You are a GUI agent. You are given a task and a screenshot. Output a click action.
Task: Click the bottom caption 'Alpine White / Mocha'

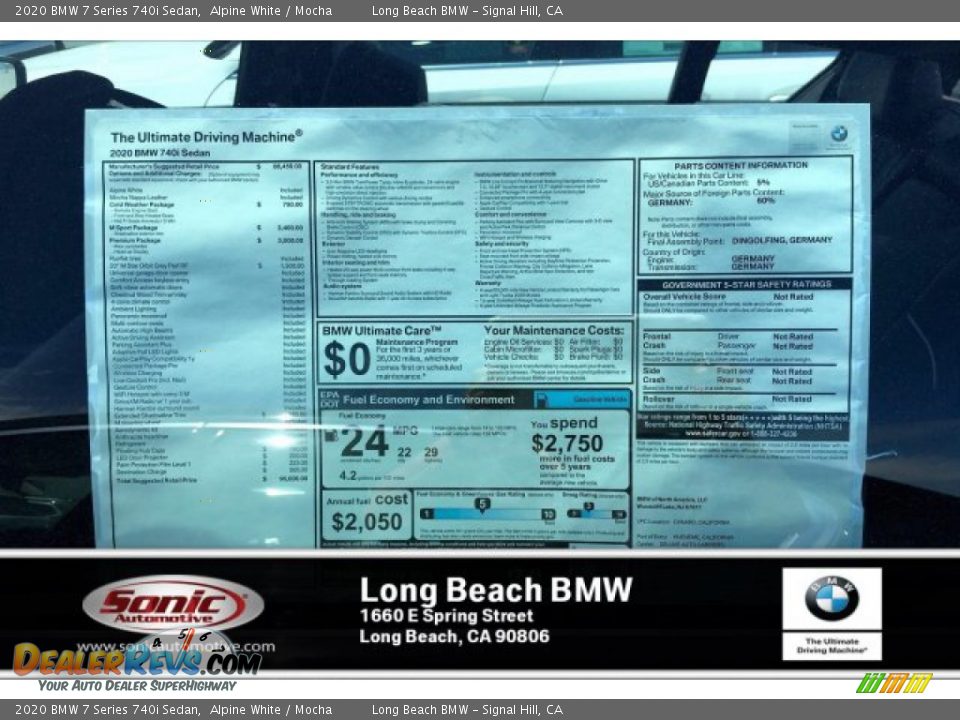pyautogui.click(x=271, y=710)
